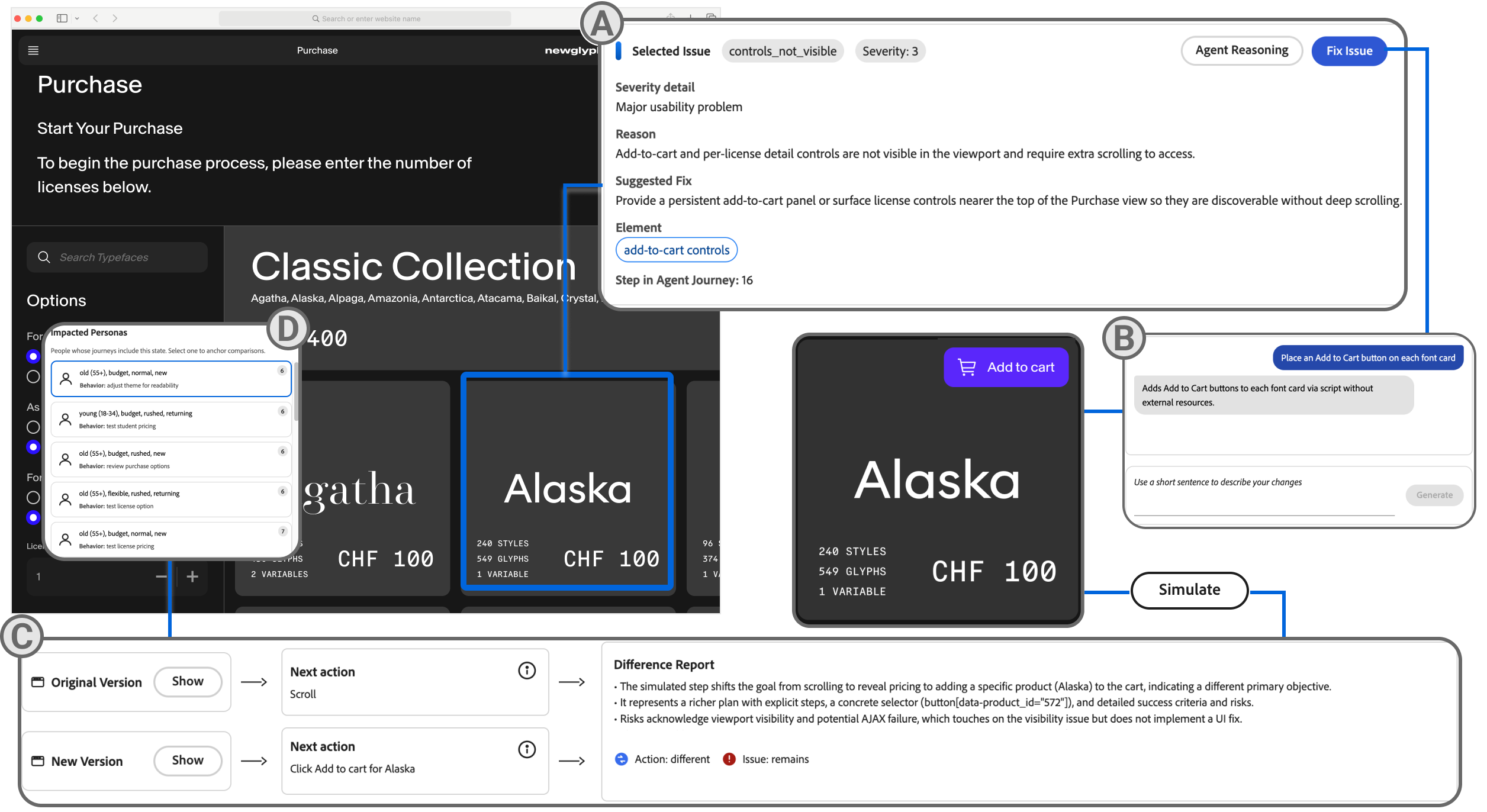The image size is (1487, 812).
Task: Open Agent Reasoning panel
Action: [1241, 50]
